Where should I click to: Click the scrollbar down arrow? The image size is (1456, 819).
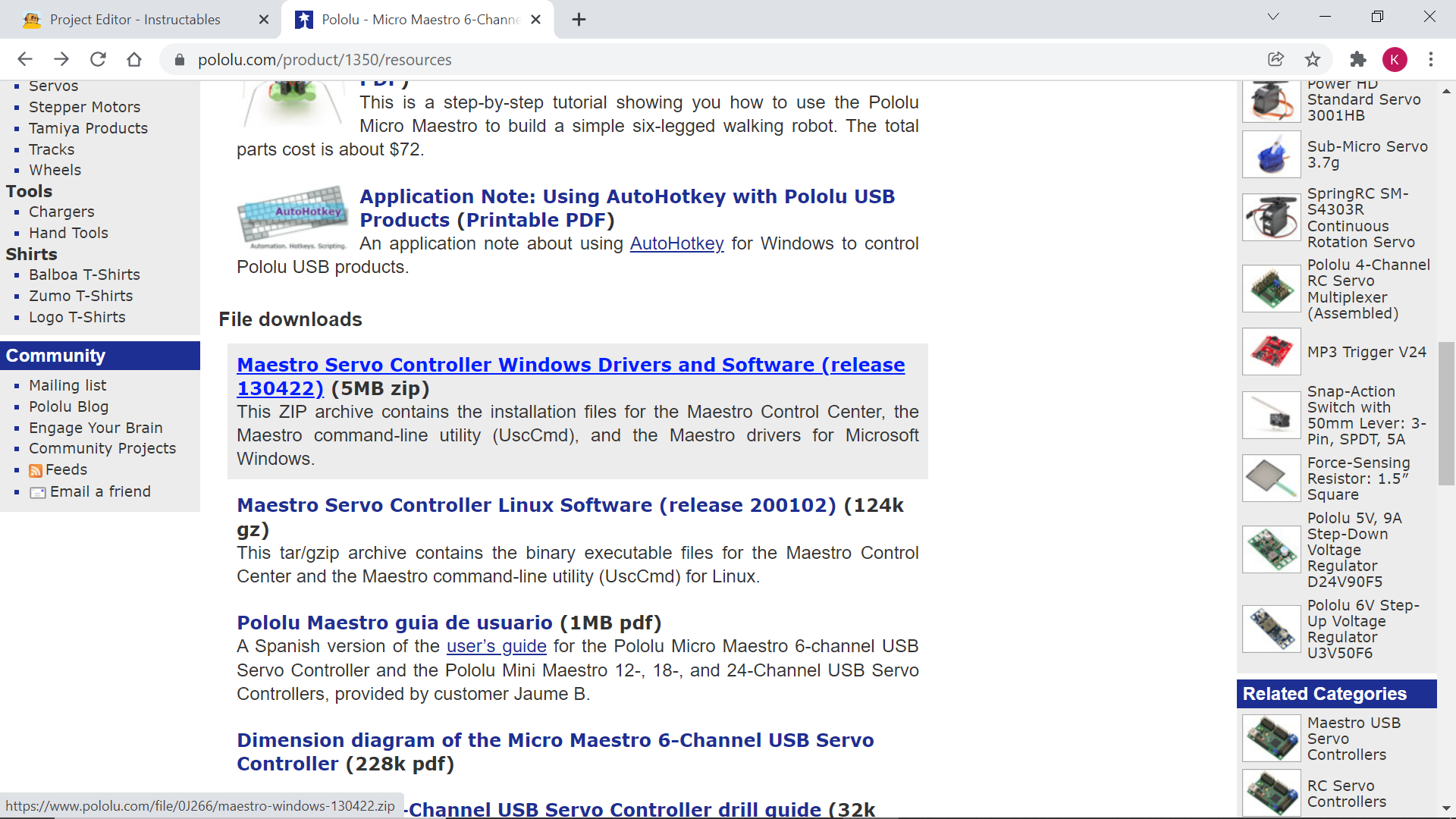point(1446,808)
